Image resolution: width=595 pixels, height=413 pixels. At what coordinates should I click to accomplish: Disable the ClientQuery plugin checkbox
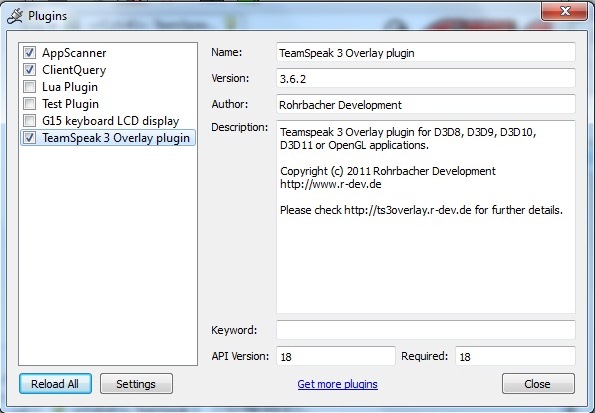coord(30,69)
